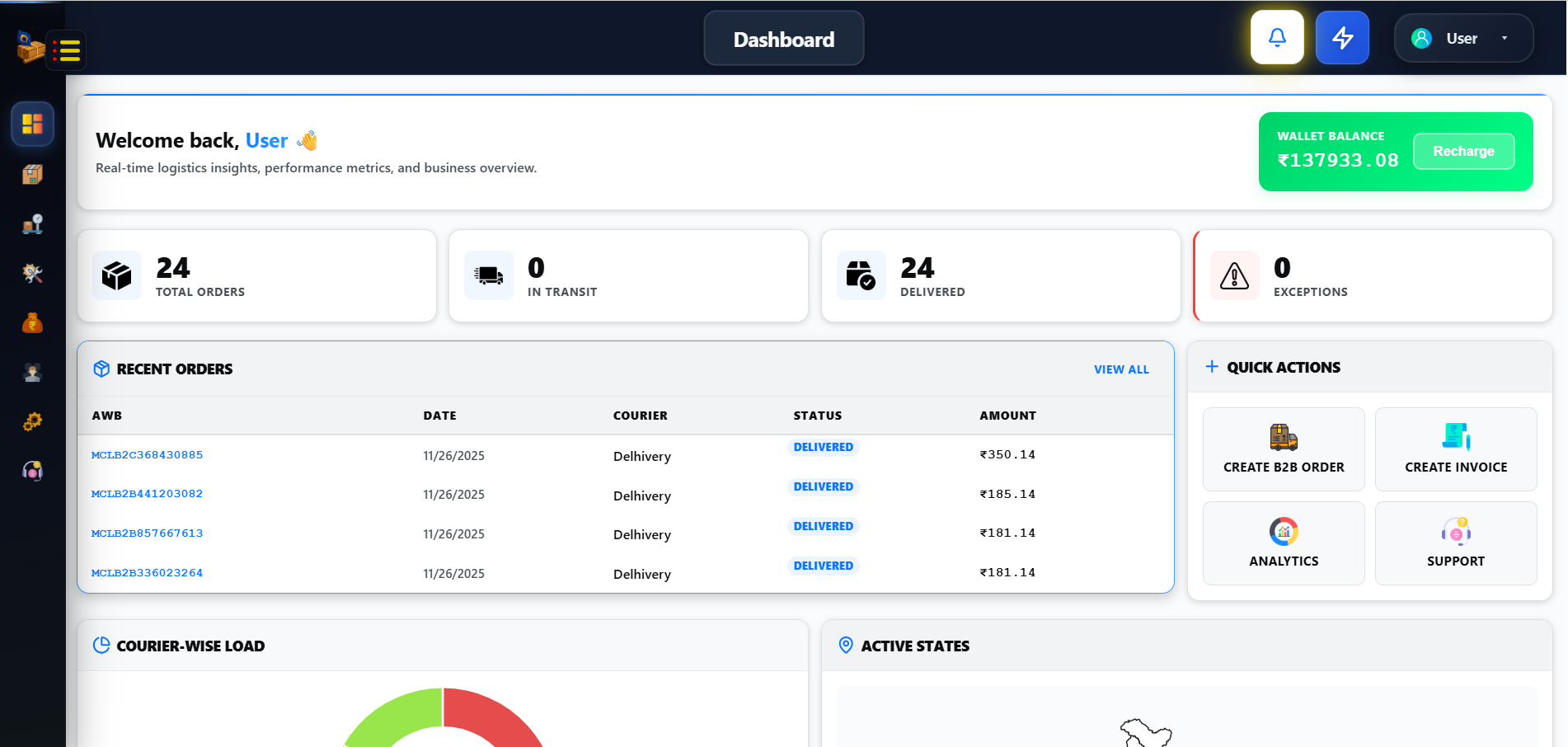Viewport: 1568px width, 747px height.
Task: Select Create Invoice quick action
Action: point(1455,449)
